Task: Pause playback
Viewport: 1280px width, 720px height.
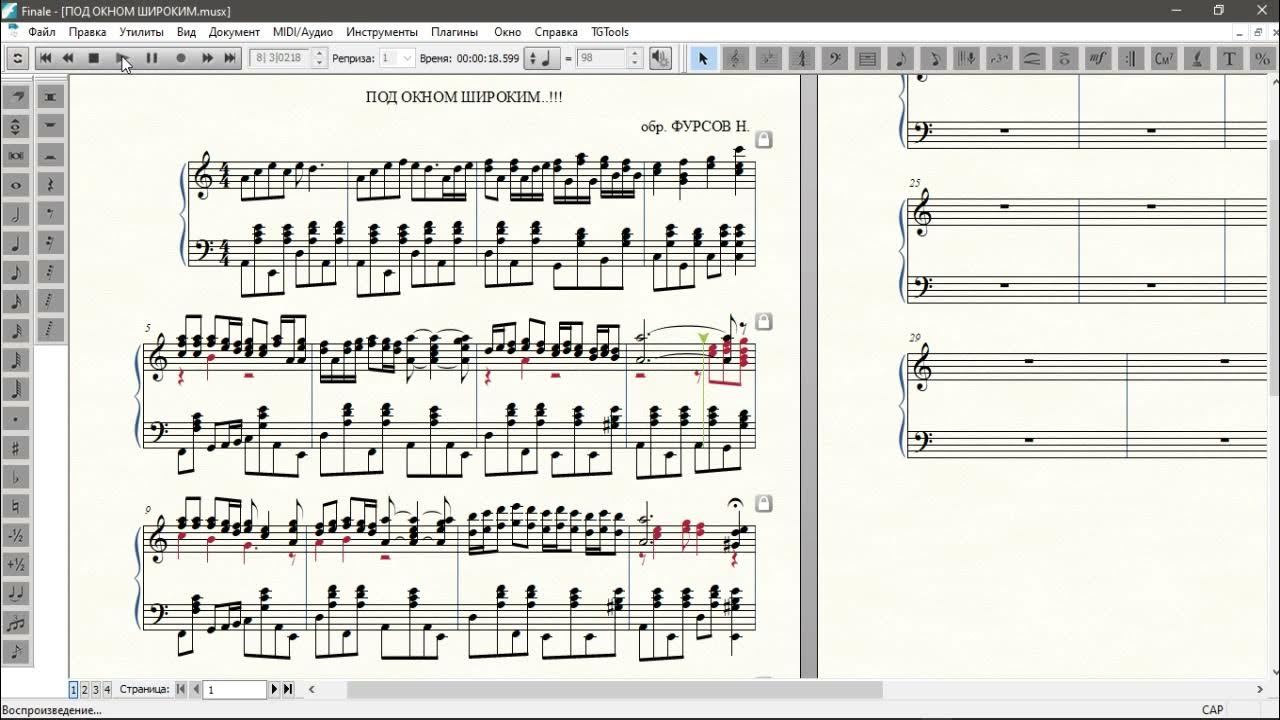Action: 152,58
